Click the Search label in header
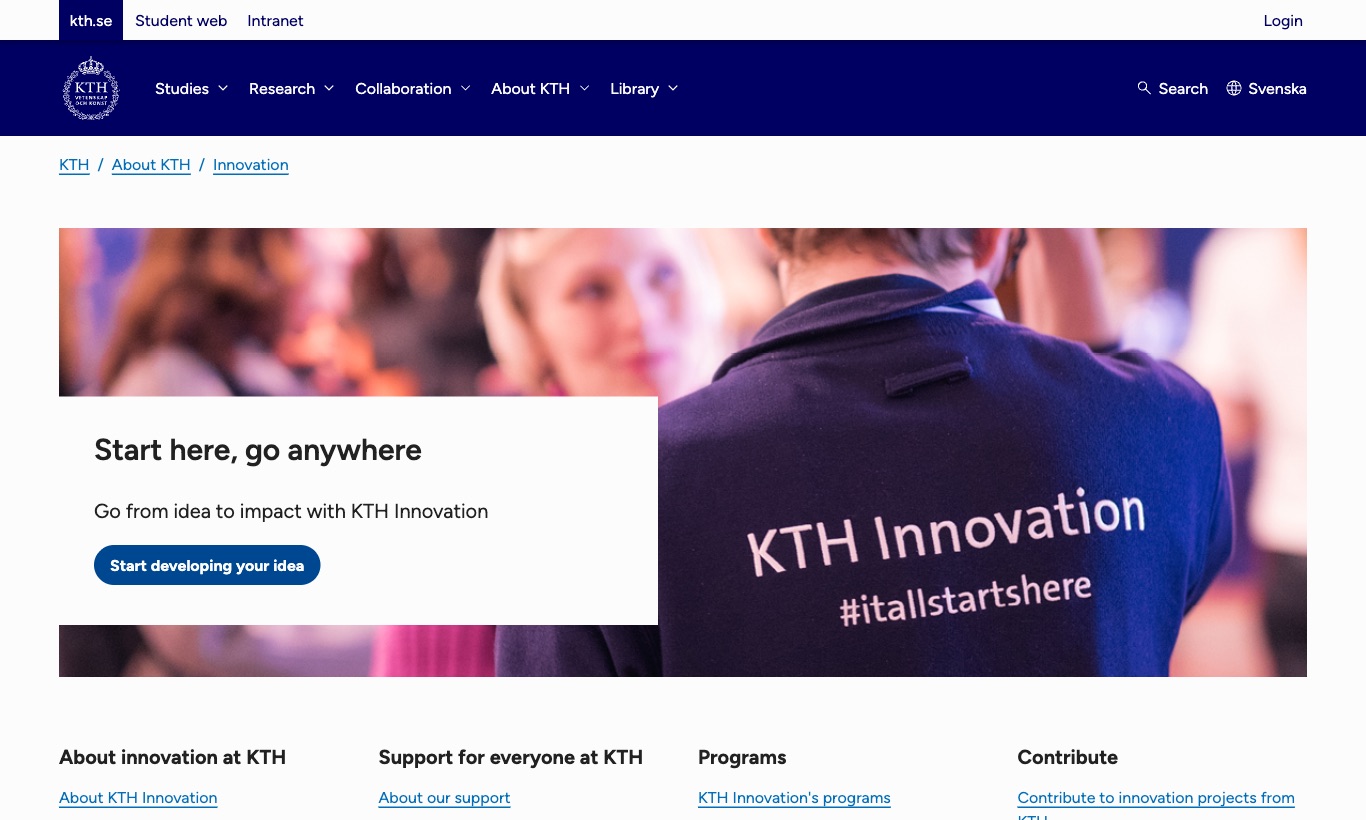 [1183, 88]
